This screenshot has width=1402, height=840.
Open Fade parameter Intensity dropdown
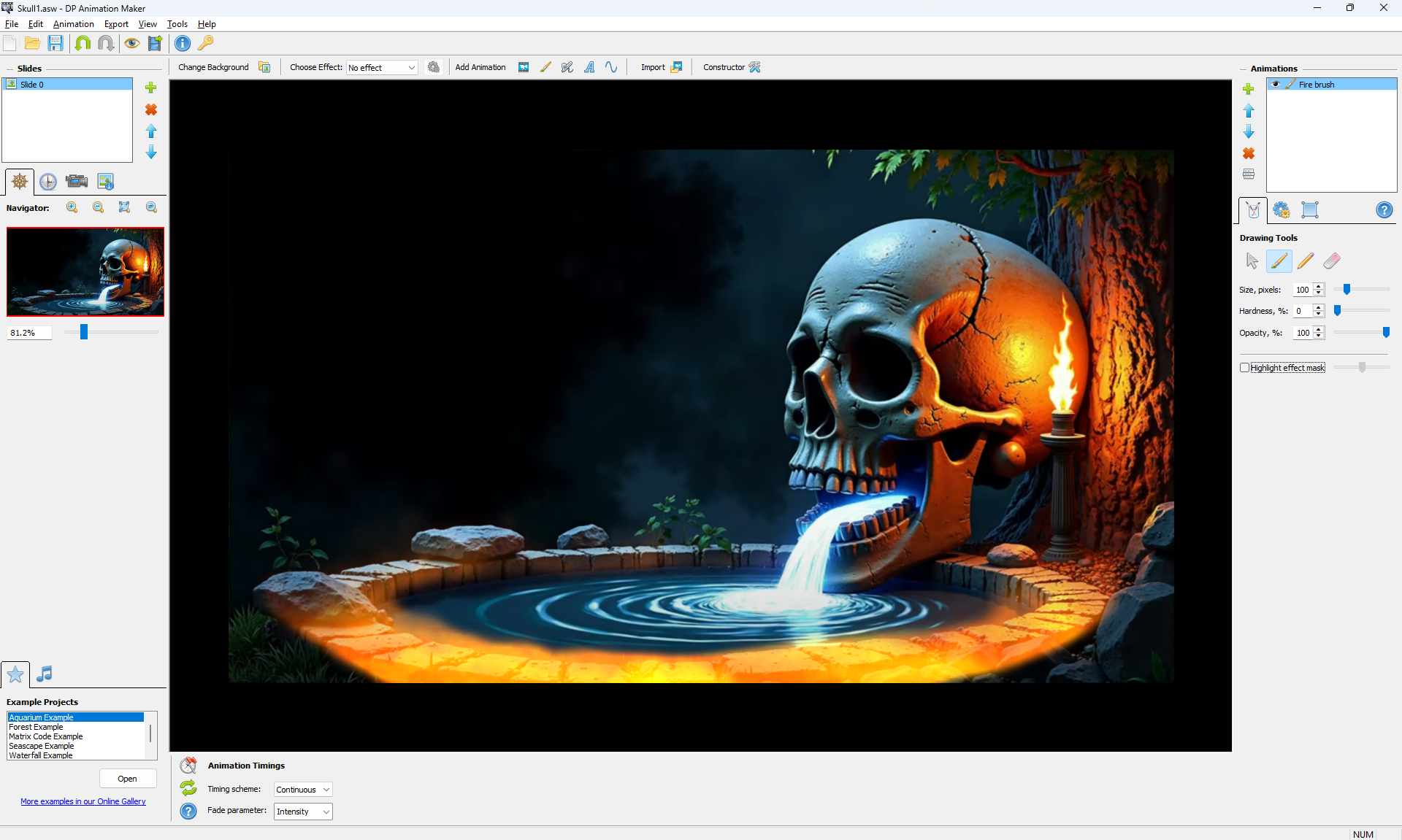tap(303, 812)
